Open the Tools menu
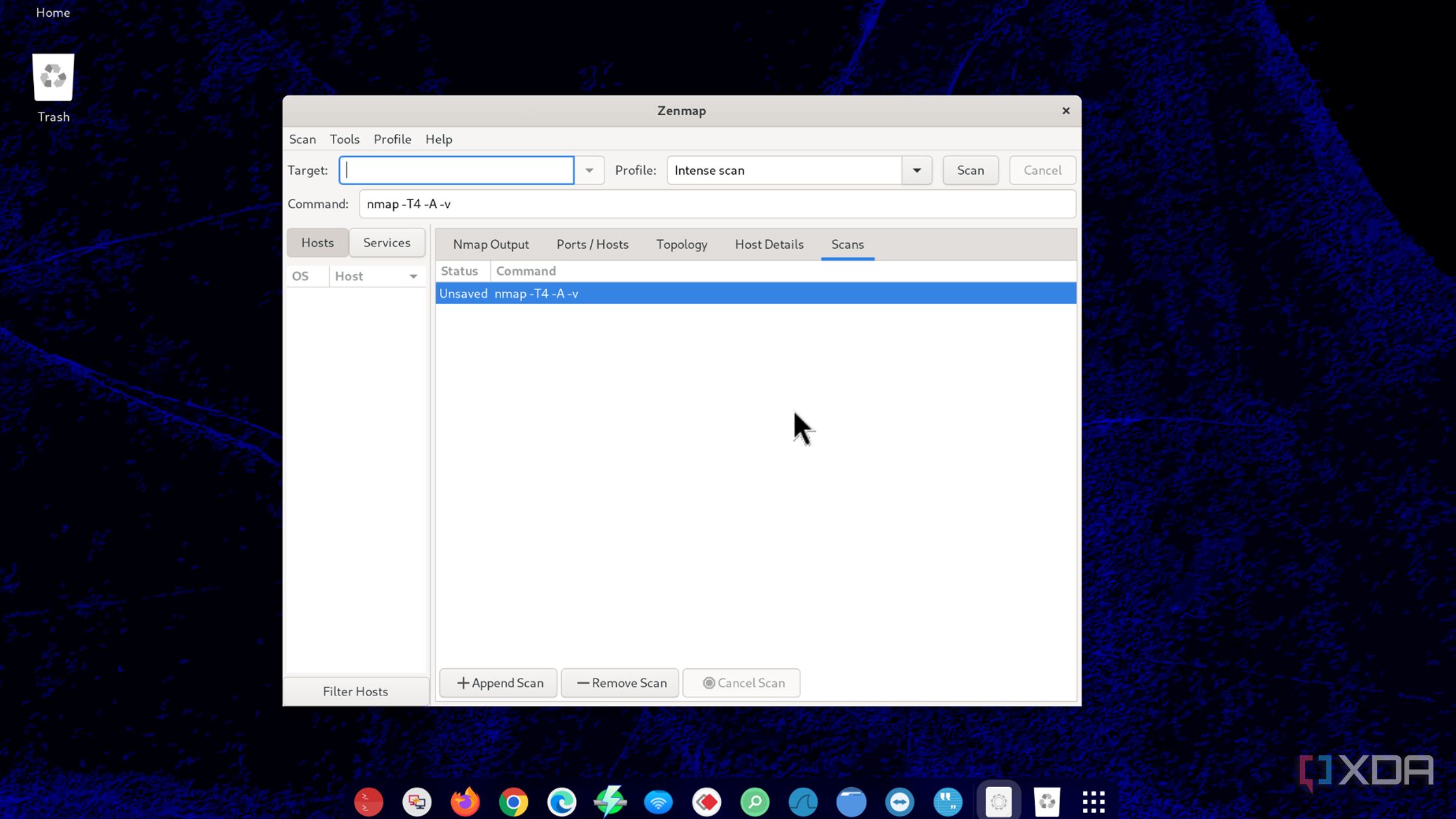This screenshot has height=819, width=1456. pos(344,139)
